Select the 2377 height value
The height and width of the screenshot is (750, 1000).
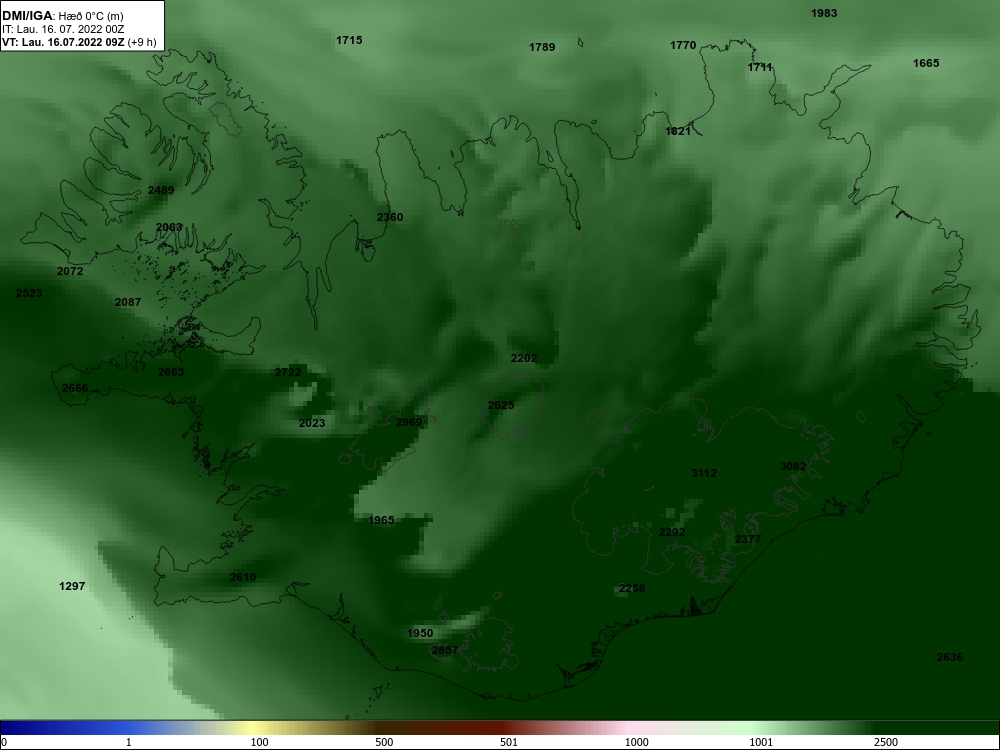tap(748, 540)
